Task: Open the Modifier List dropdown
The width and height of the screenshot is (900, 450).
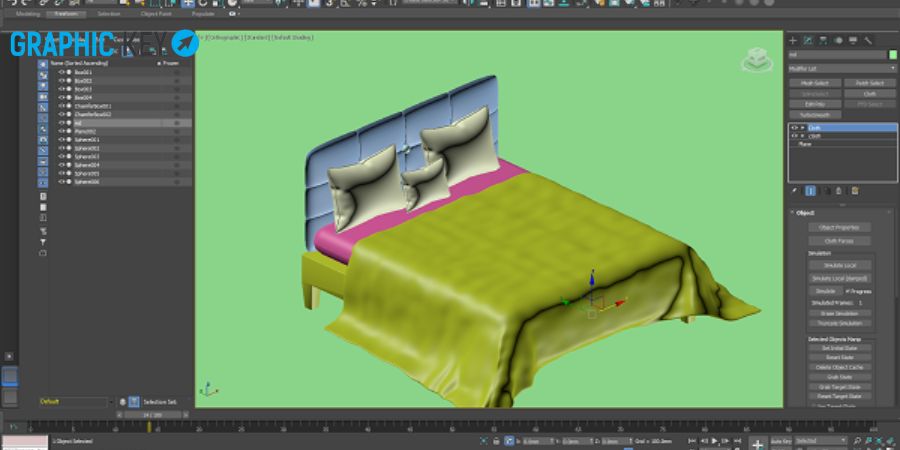Action: (842, 68)
